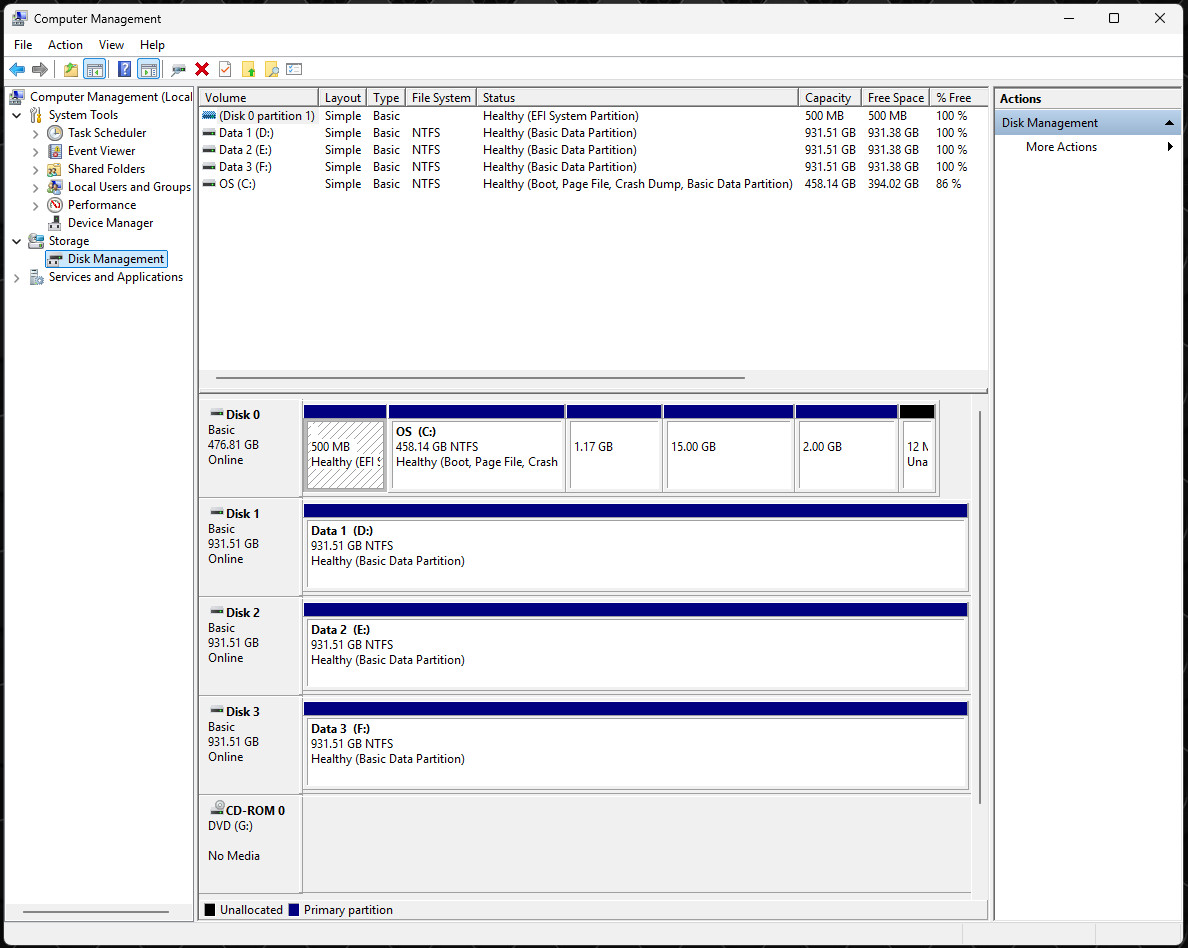Collapse Disk Management actions section arrow
Screen dimensions: 1188x948
(x=1169, y=123)
